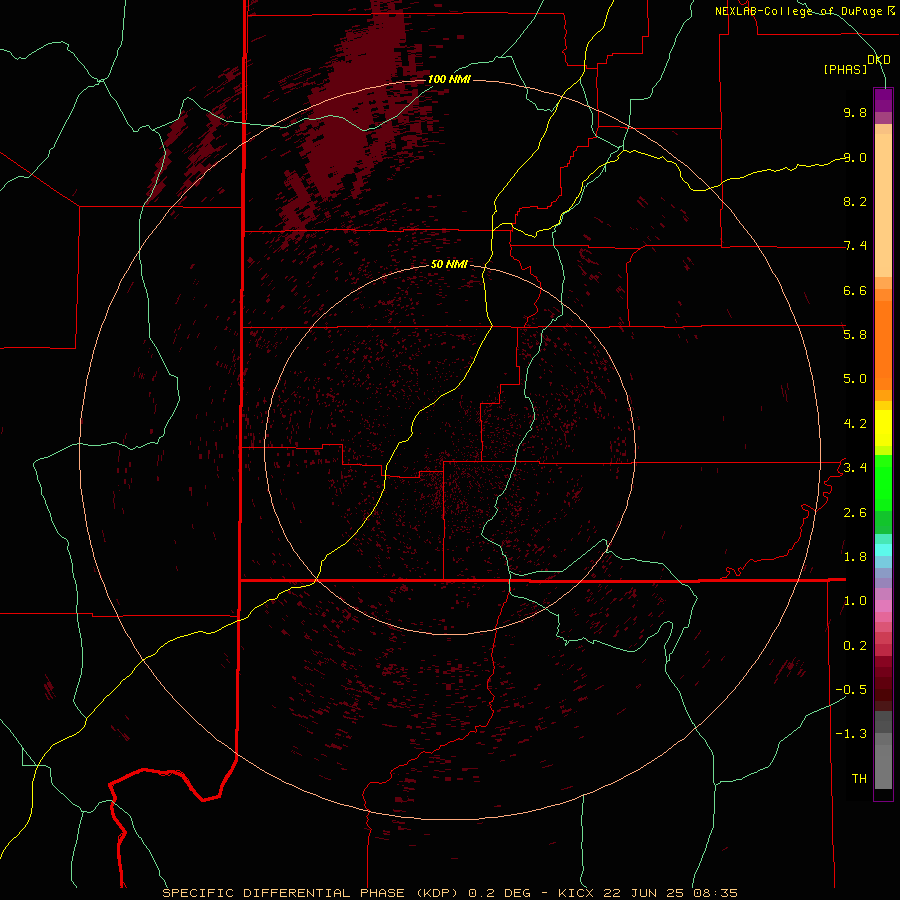
Task: Click the 1.0 scale label
Action: tap(855, 601)
